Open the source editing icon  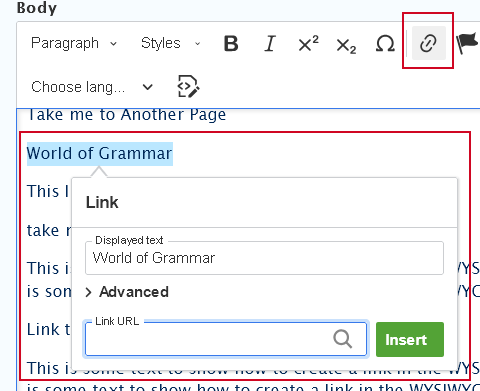pos(188,87)
